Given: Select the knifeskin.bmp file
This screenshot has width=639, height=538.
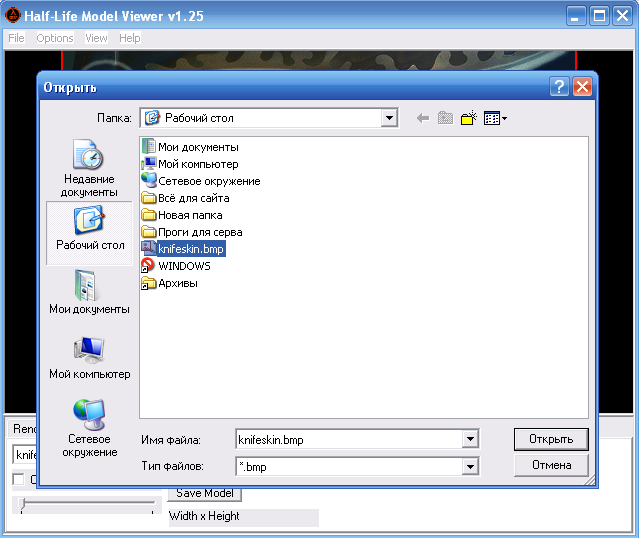Looking at the screenshot, I should pos(190,249).
